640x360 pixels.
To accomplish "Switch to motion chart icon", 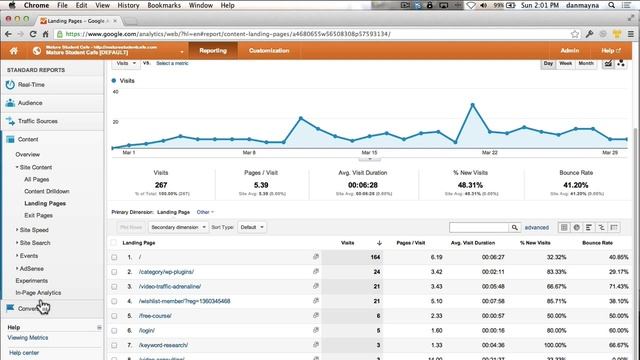I will (621, 64).
